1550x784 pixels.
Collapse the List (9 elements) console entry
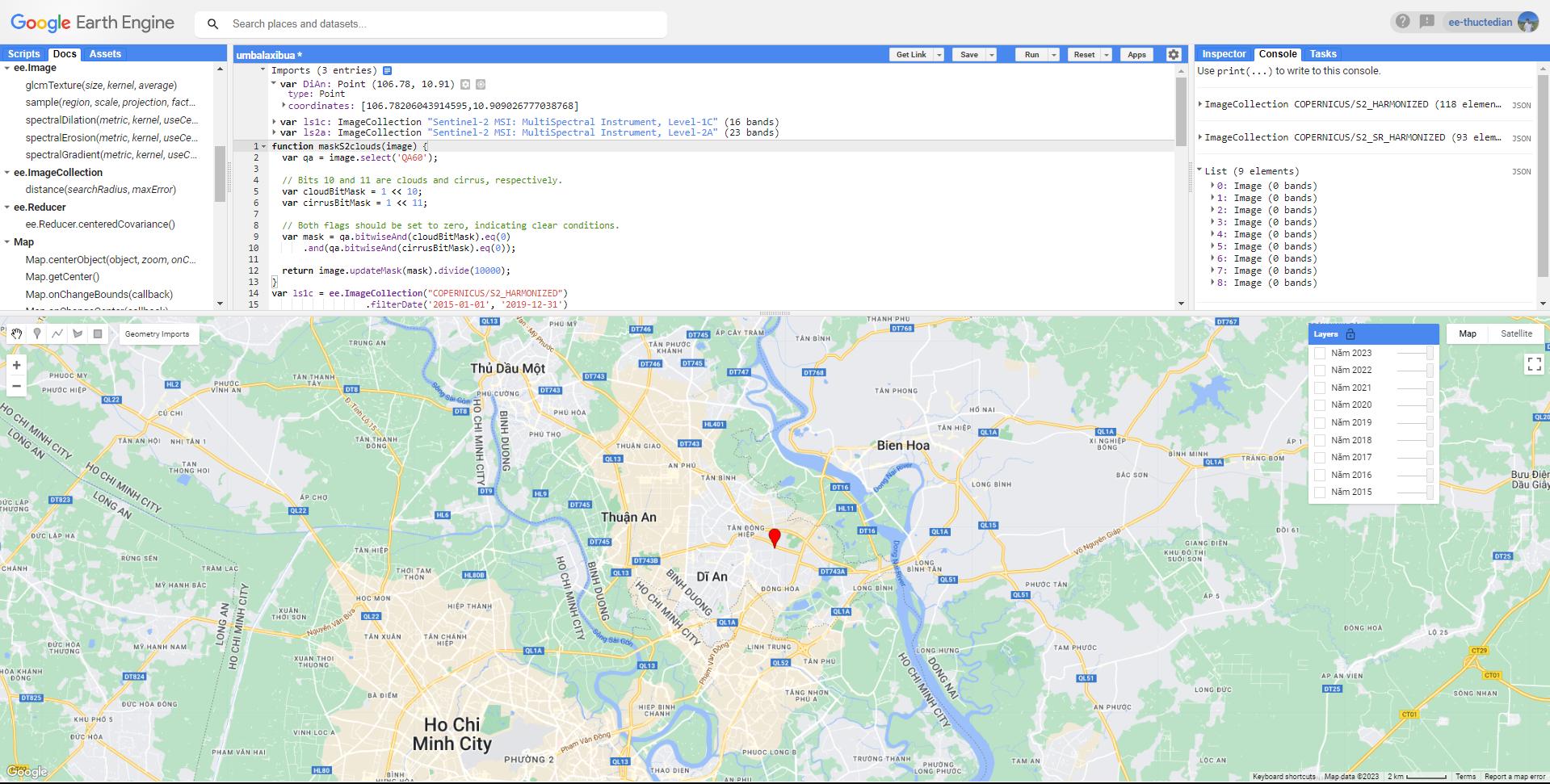point(1199,171)
